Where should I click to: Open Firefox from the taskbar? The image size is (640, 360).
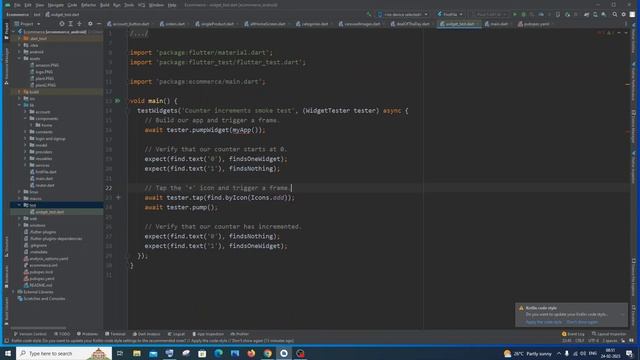coord(251,353)
